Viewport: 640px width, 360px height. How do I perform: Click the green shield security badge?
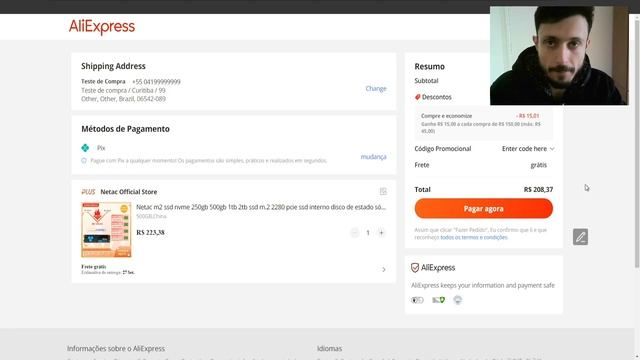click(438, 300)
